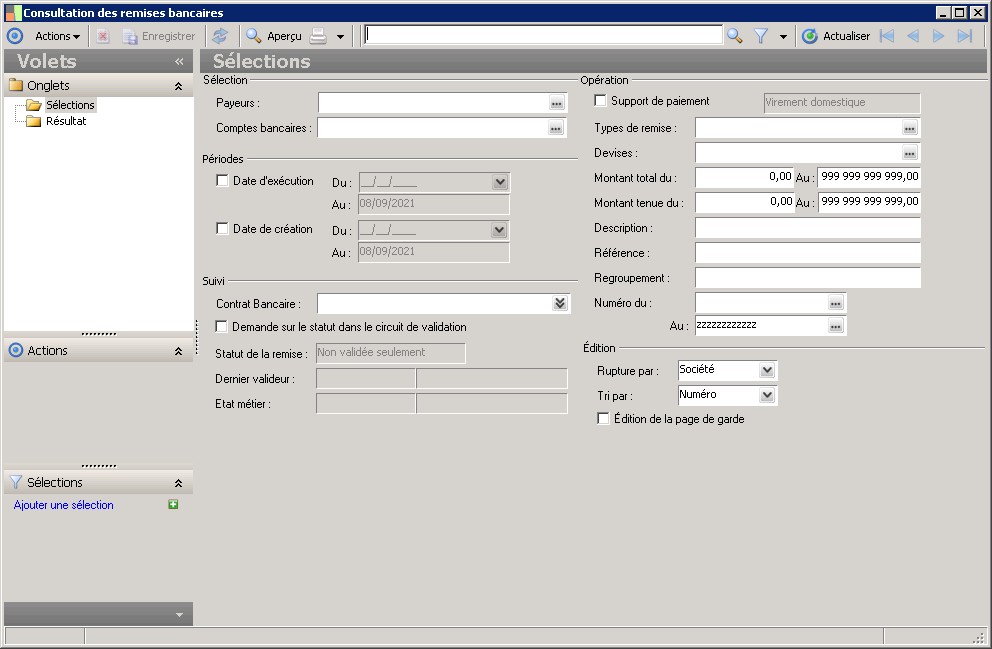Click the window title bar application icon
The height and width of the screenshot is (649, 992).
point(13,13)
